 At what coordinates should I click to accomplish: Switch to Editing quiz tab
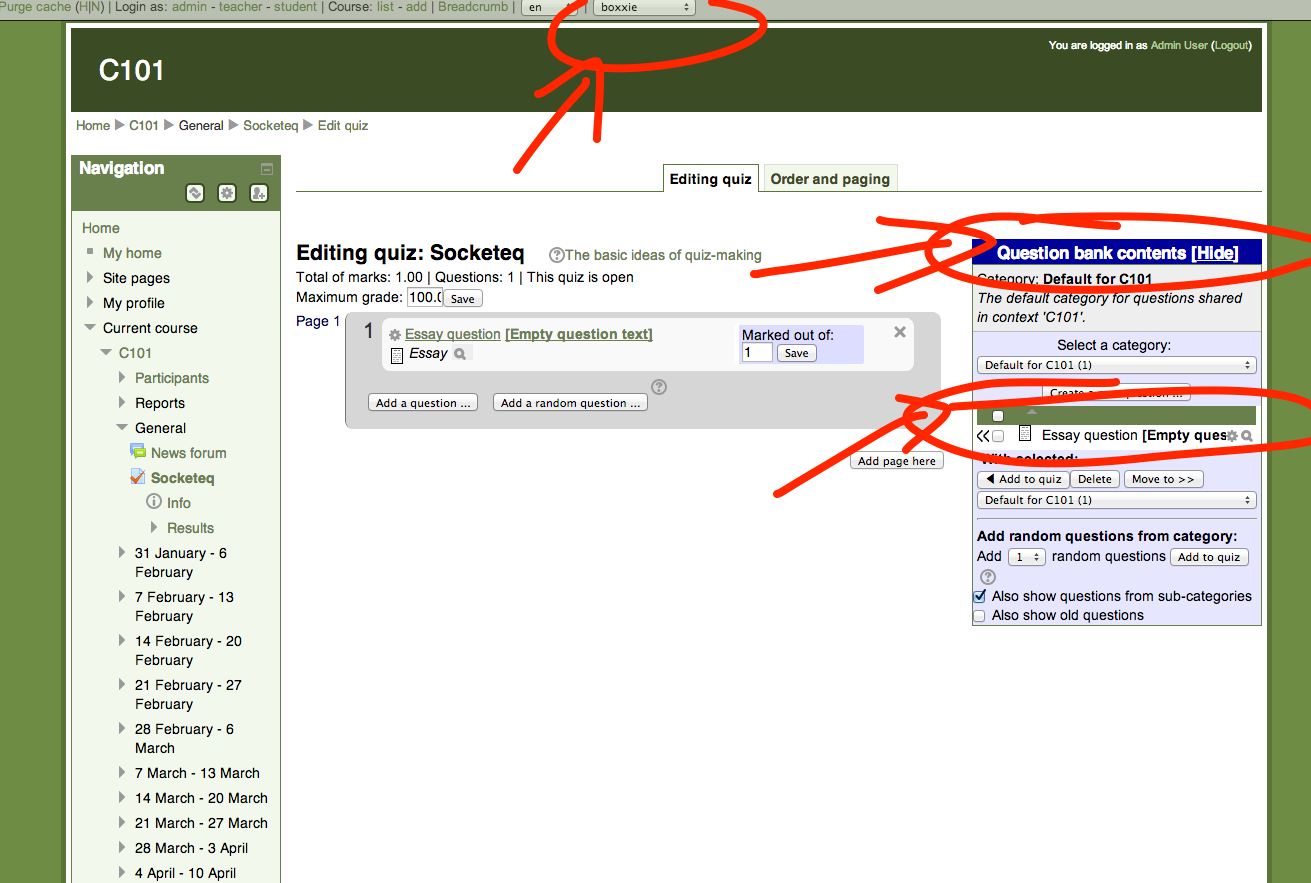[x=711, y=179]
